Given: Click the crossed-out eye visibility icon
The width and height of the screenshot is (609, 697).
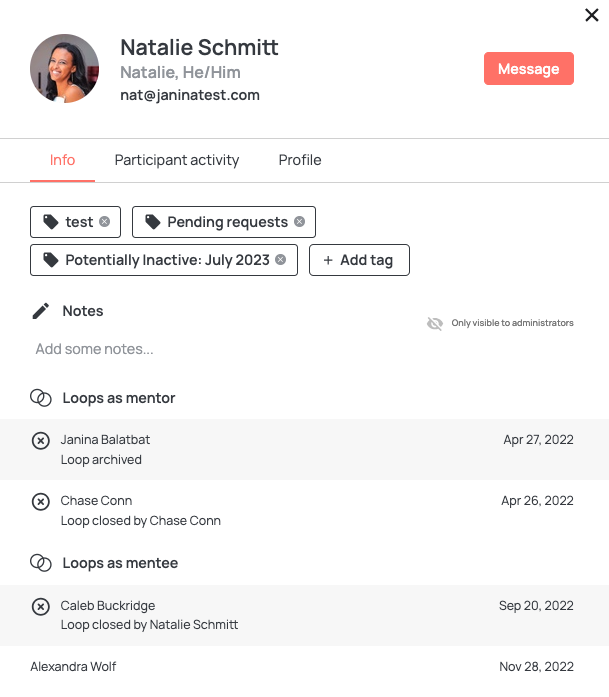Looking at the screenshot, I should [435, 323].
